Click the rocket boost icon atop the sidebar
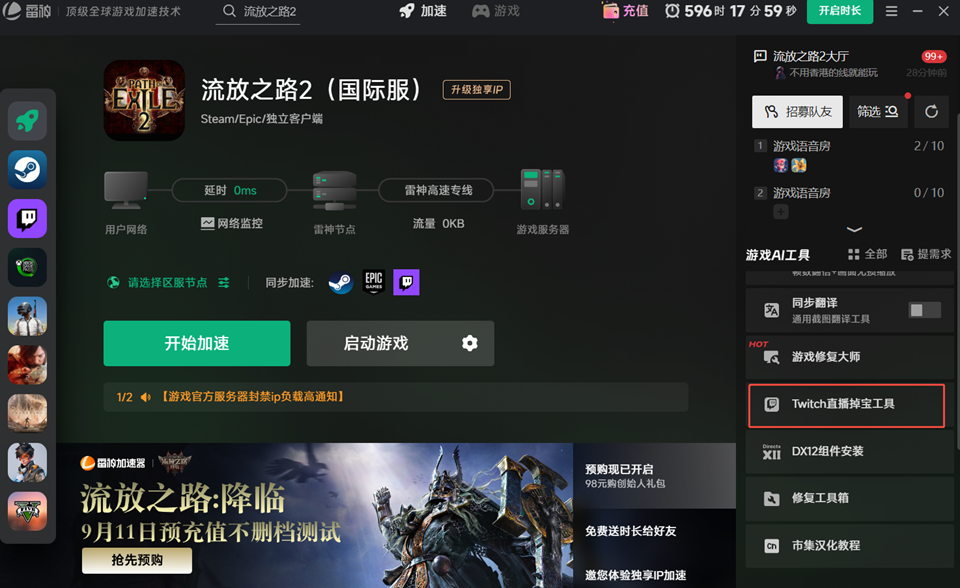The width and height of the screenshot is (960, 588). pos(27,121)
